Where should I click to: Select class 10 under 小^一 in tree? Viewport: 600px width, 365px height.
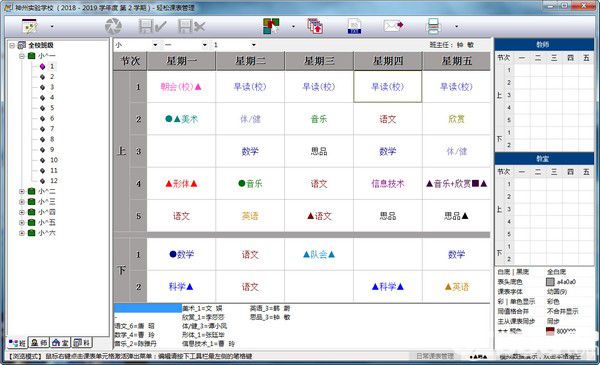54,160
